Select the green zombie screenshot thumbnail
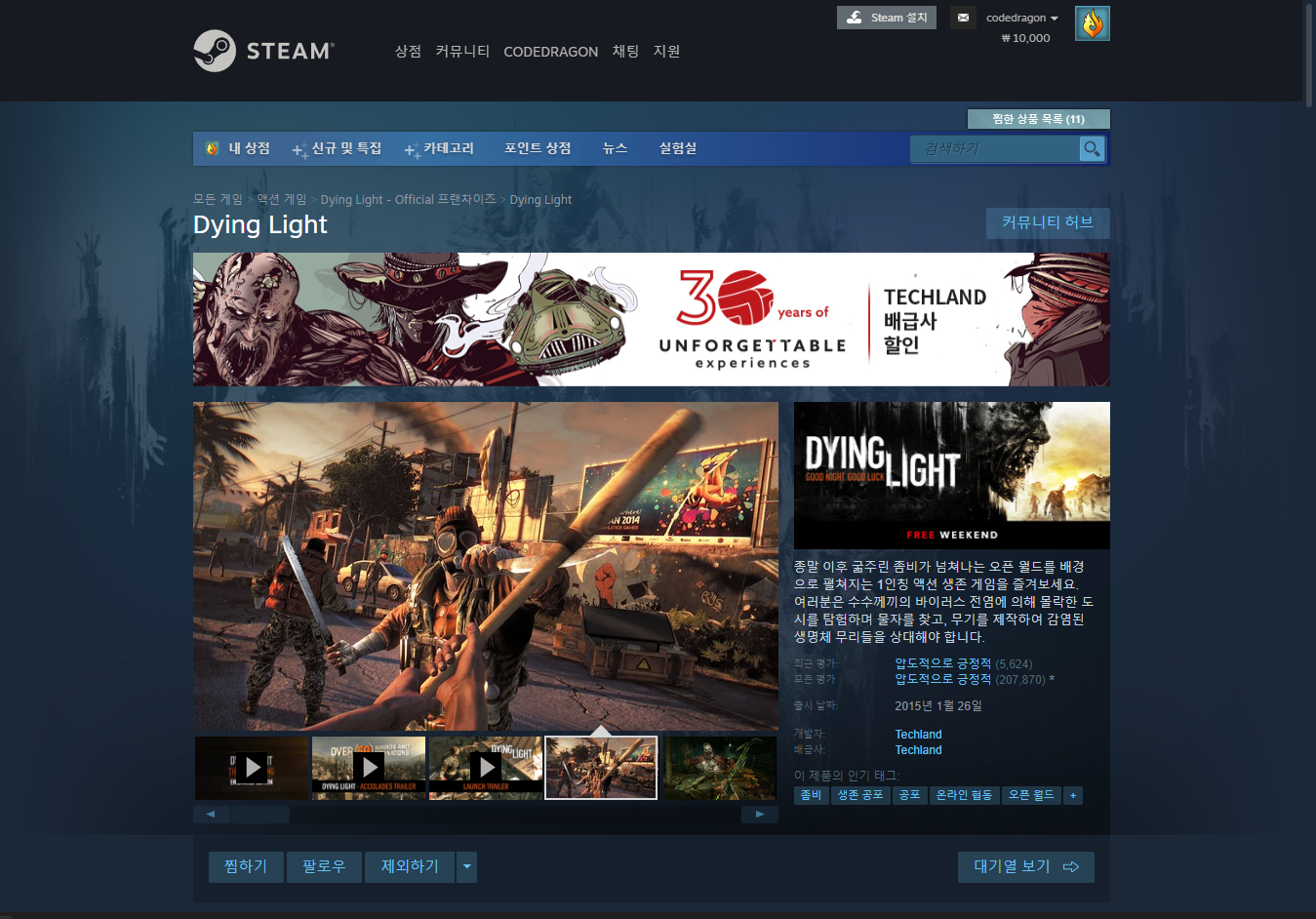The width and height of the screenshot is (1316, 919). [x=720, y=768]
